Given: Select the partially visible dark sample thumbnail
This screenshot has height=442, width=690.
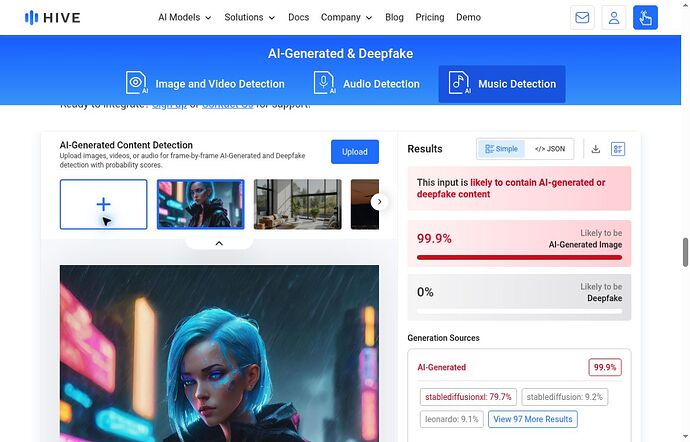Looking at the screenshot, I should 365,204.
